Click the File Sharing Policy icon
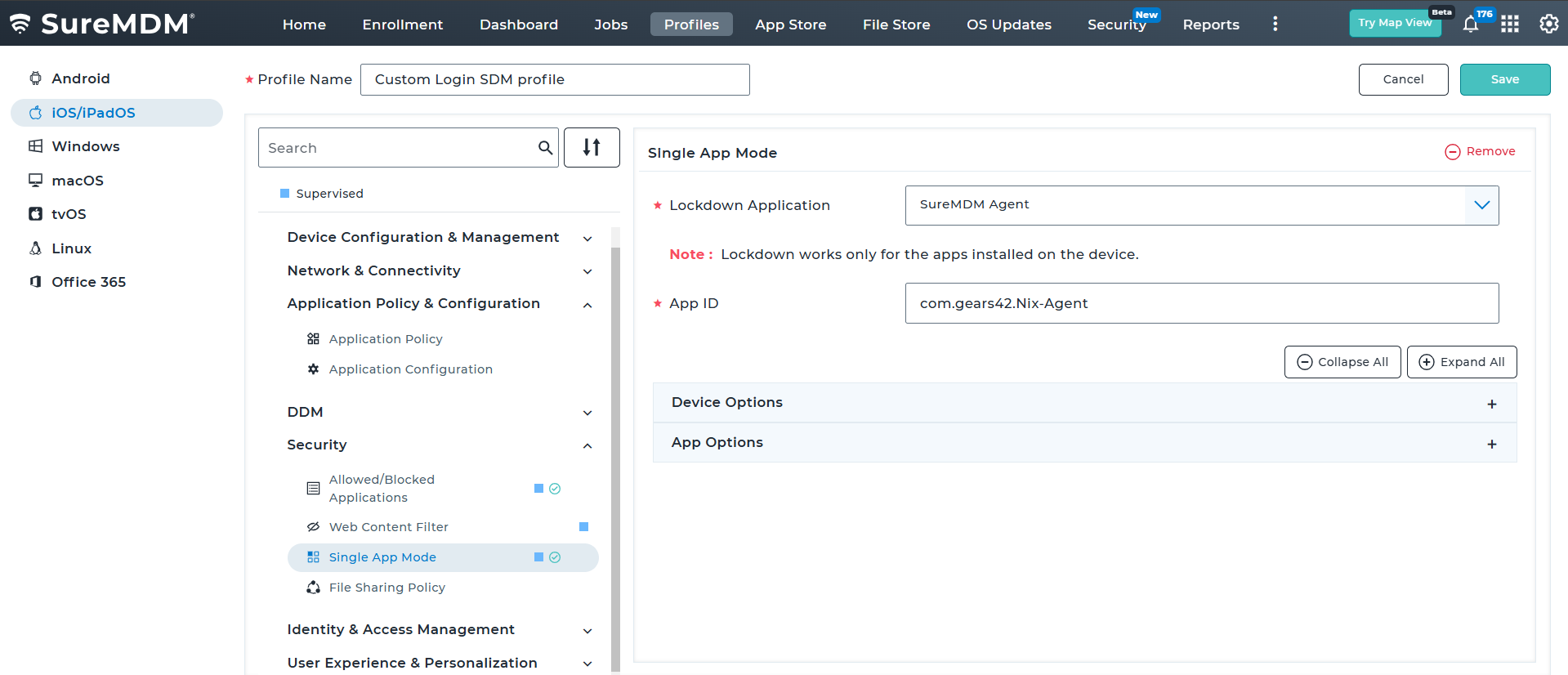1568x675 pixels. [313, 588]
